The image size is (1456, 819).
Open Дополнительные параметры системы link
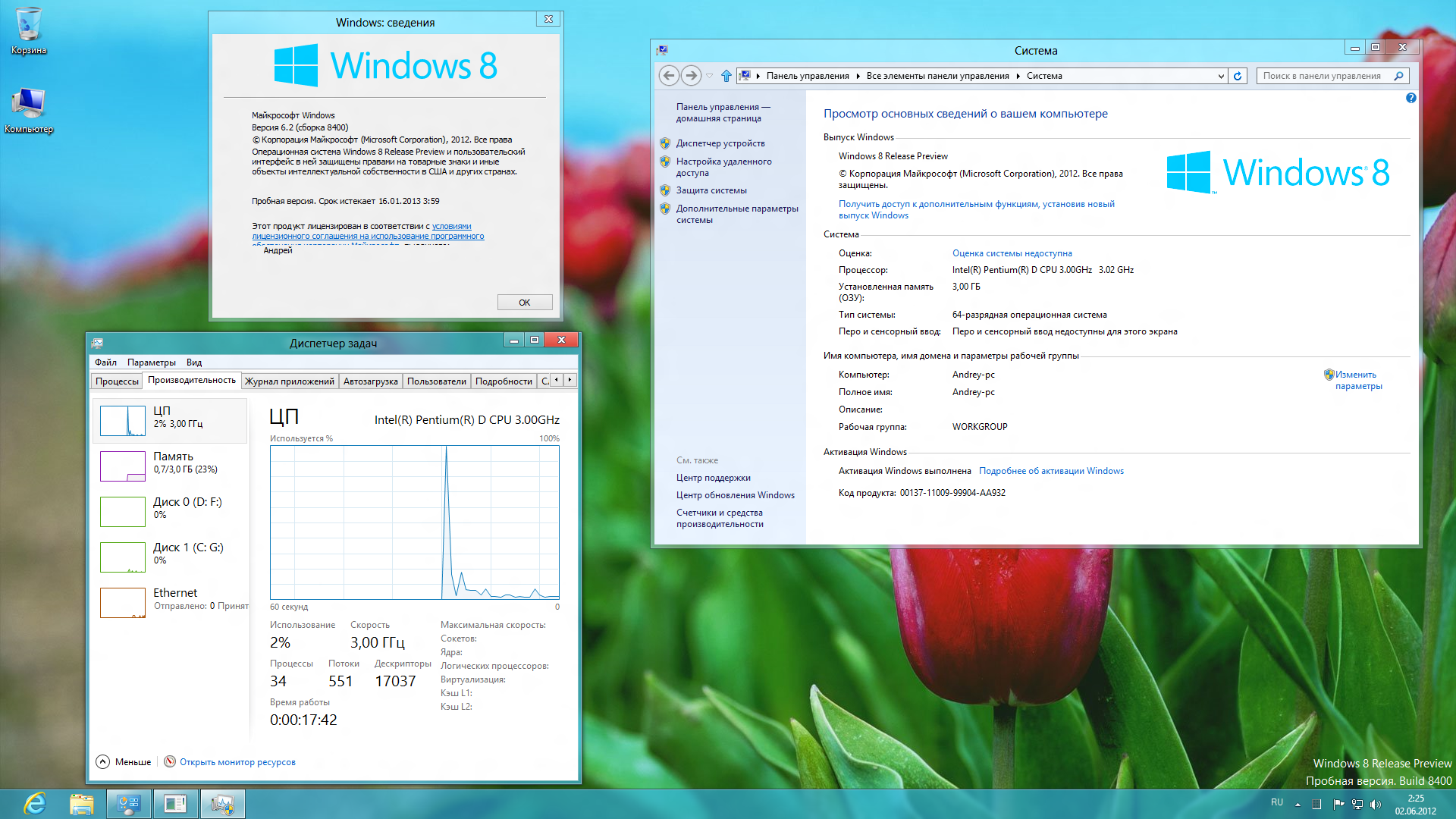click(737, 214)
